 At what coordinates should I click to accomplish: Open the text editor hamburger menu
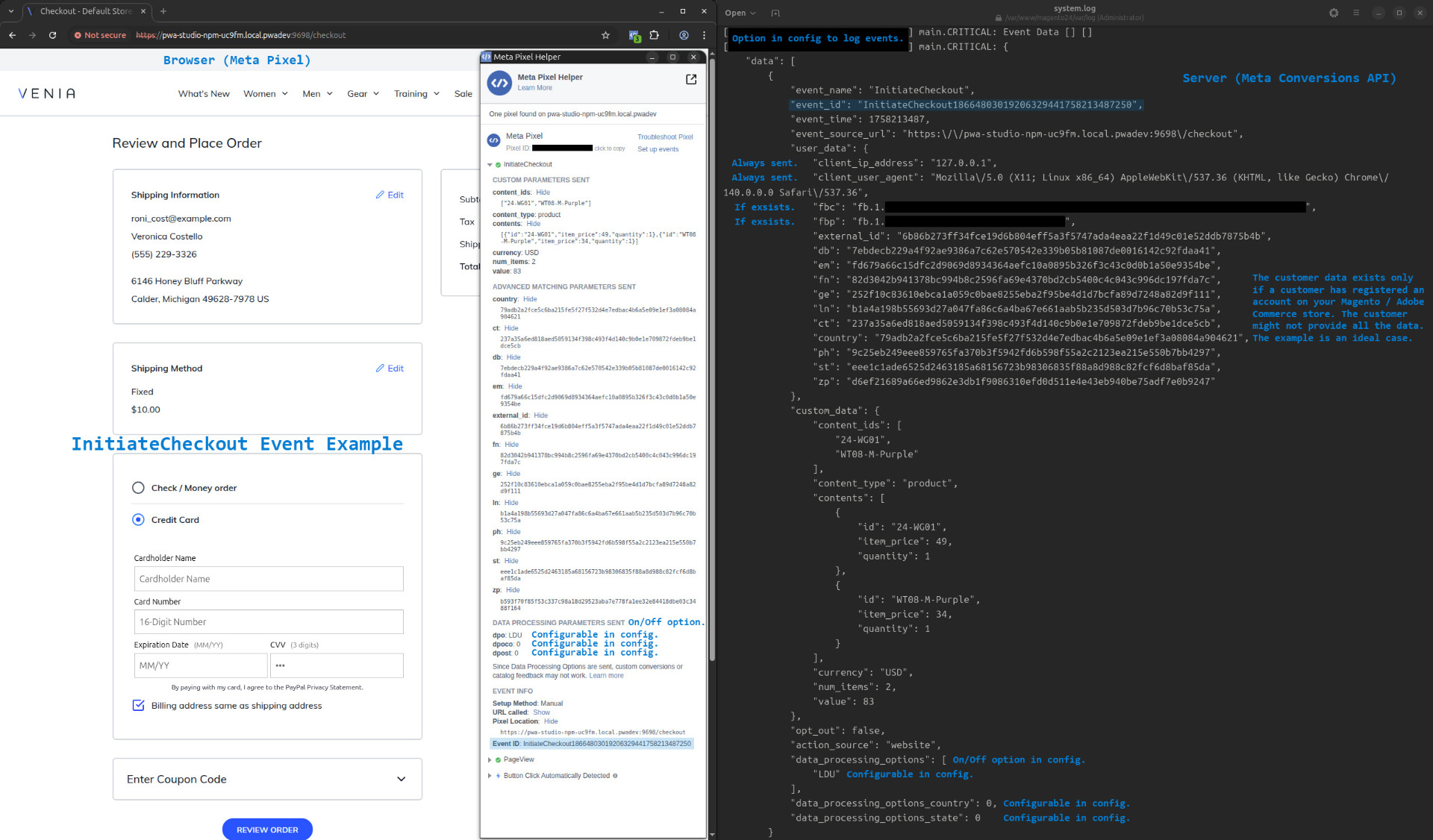[x=1356, y=13]
